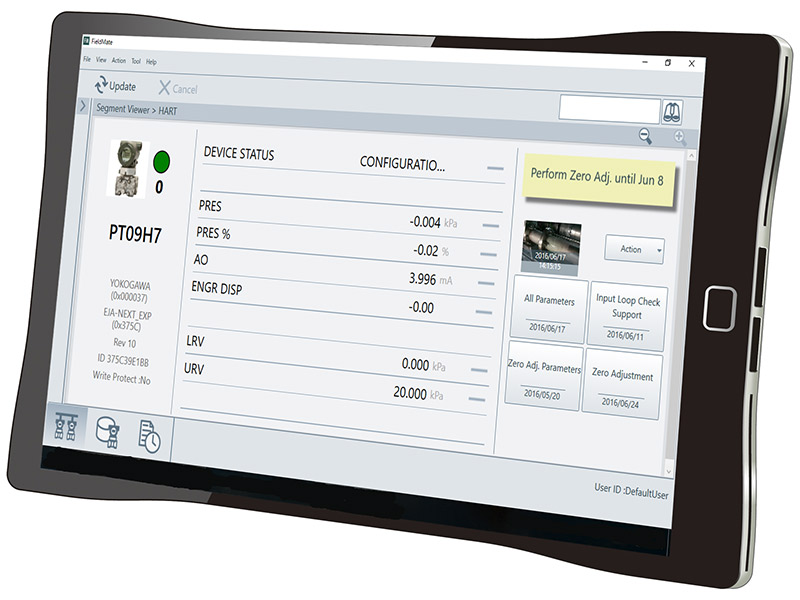Open the File menu
The image size is (800, 600).
tap(87, 60)
